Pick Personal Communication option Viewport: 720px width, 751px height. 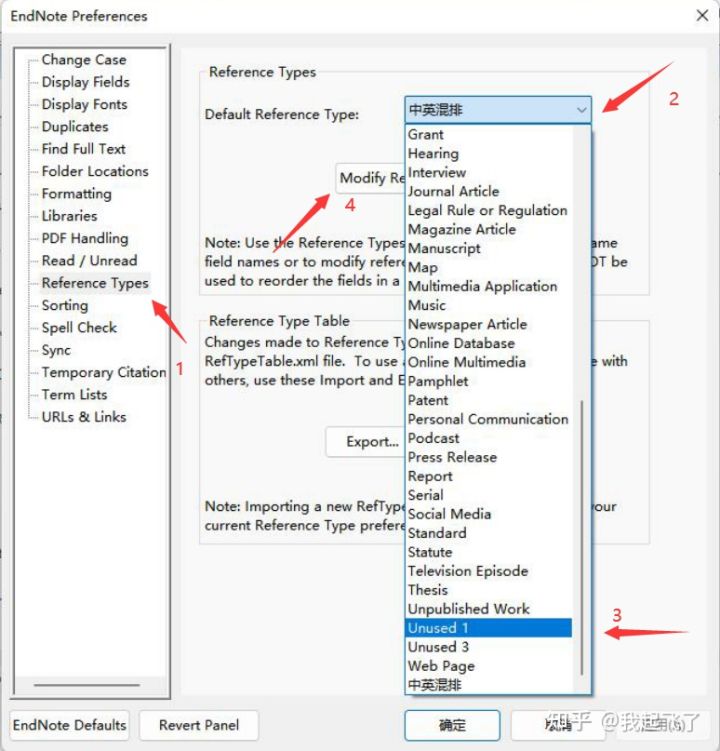point(489,419)
